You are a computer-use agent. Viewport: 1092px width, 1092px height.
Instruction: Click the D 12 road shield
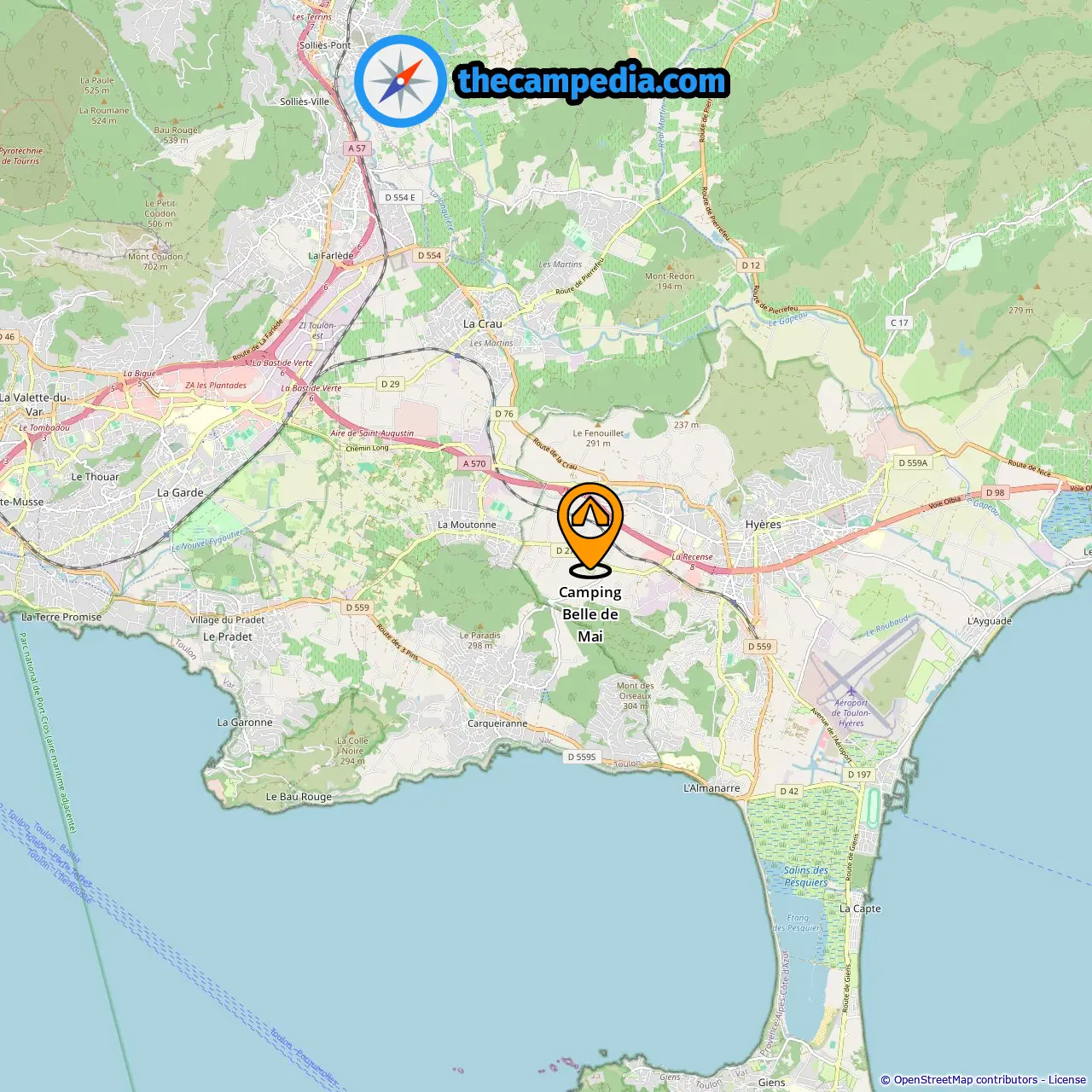(x=751, y=265)
